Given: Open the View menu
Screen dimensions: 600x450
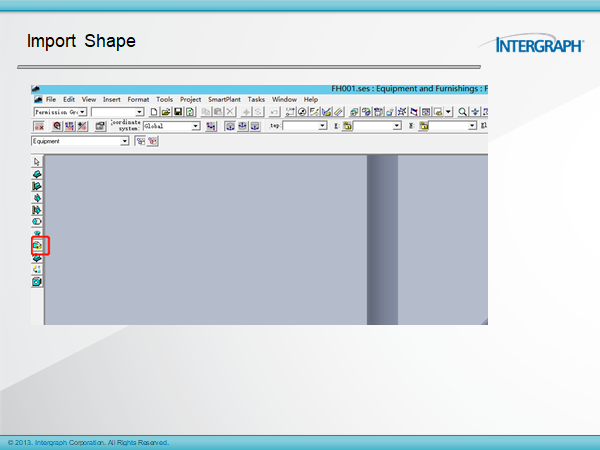Looking at the screenshot, I should click(x=89, y=99).
